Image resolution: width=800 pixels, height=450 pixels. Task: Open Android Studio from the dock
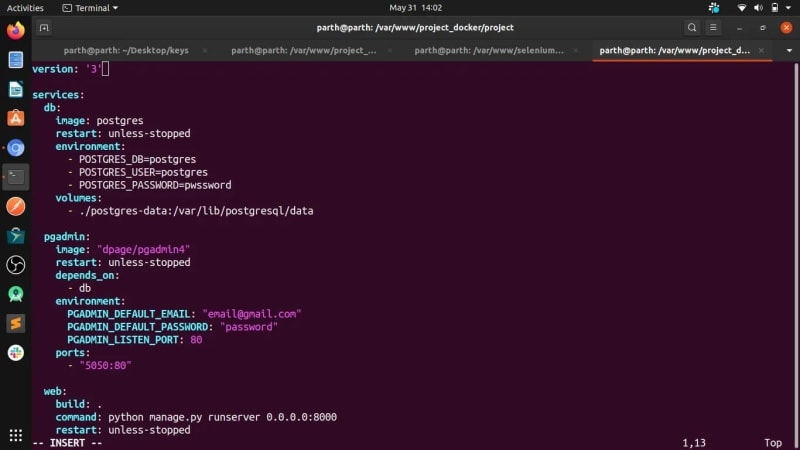[16, 294]
